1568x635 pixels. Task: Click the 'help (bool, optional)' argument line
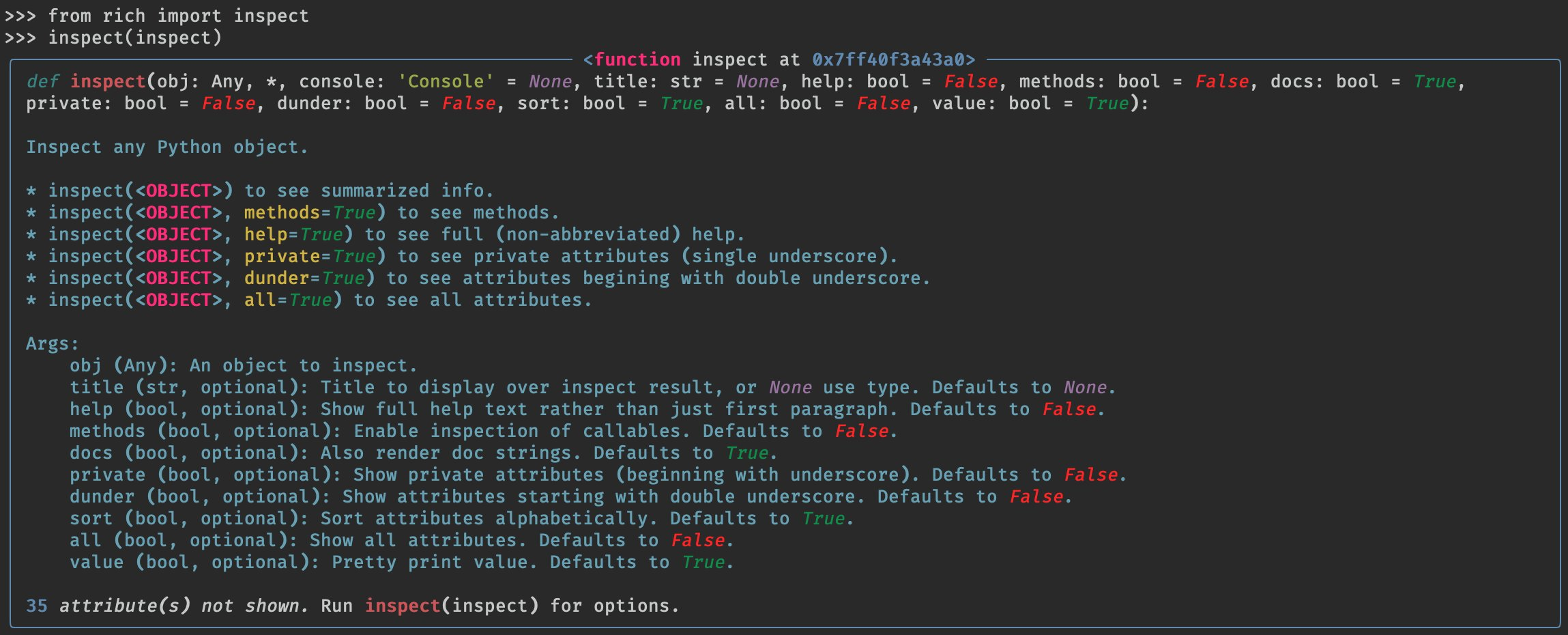587,409
